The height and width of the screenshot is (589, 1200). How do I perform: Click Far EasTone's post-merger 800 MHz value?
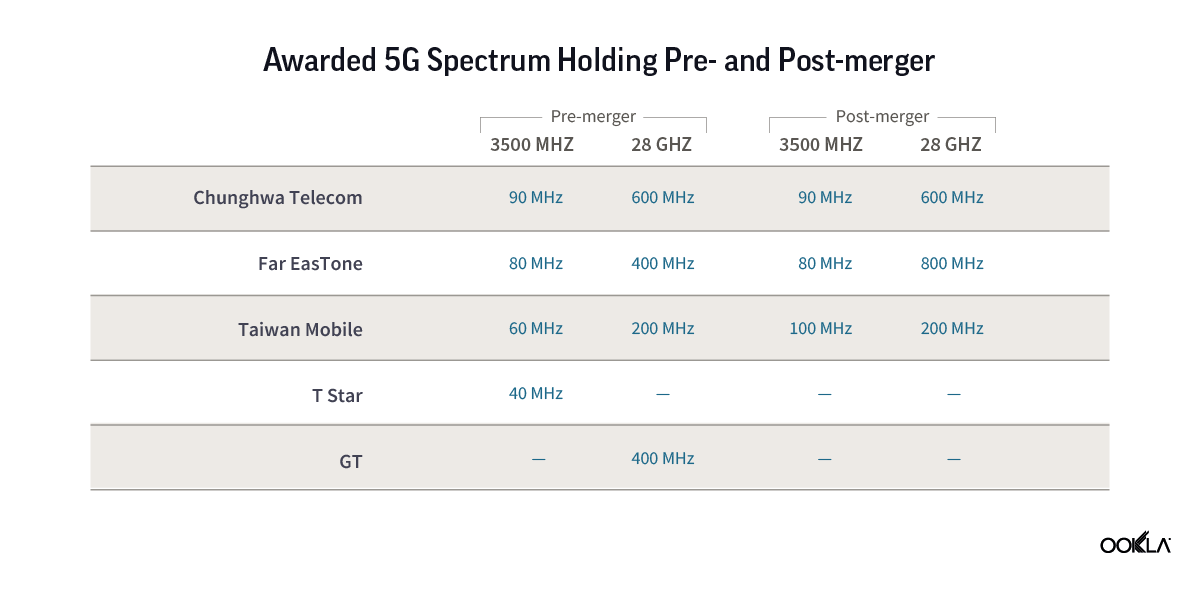(x=952, y=264)
